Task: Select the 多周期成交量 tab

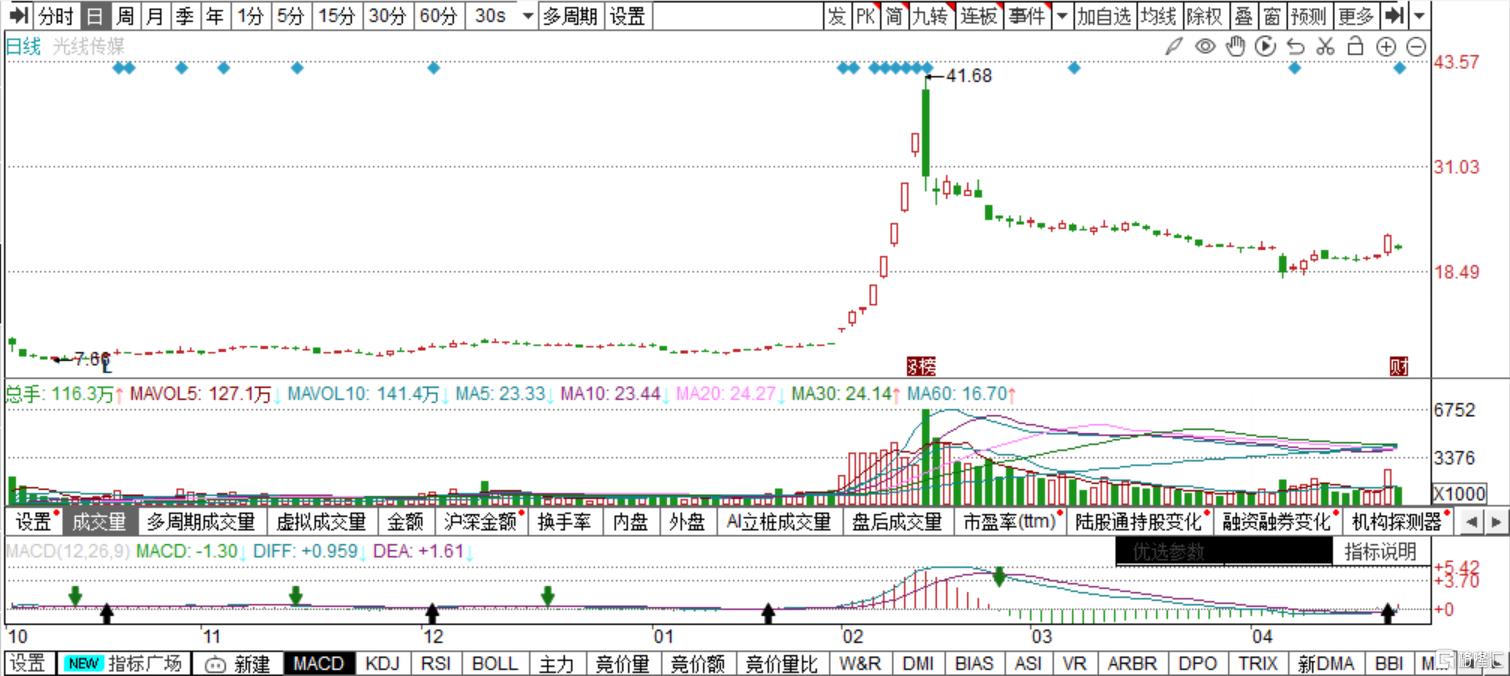Action: (201, 521)
